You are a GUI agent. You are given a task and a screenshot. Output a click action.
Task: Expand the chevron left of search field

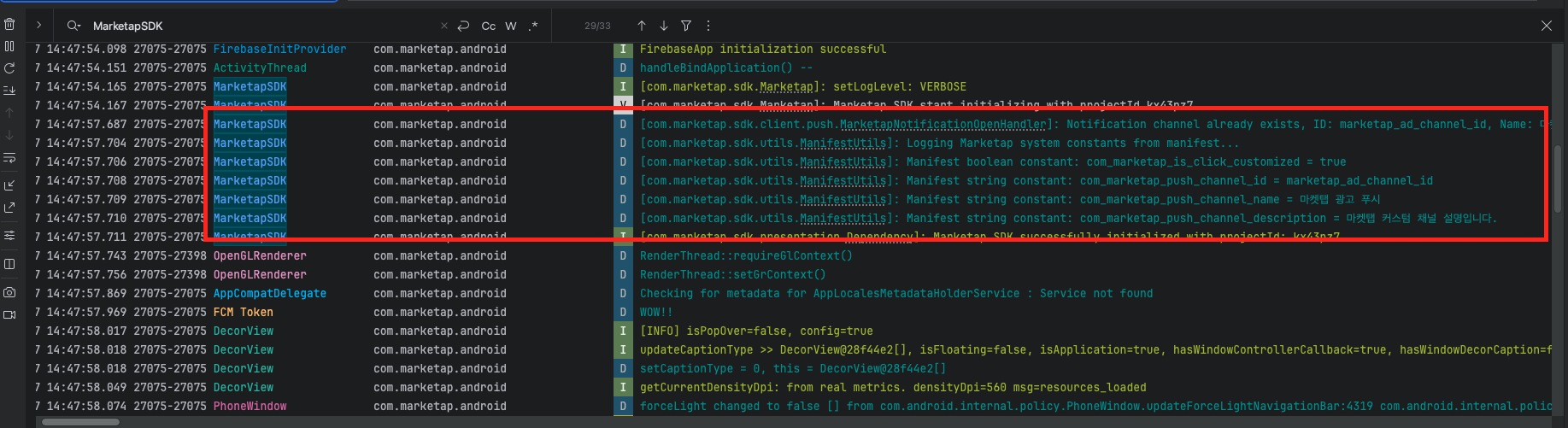38,26
